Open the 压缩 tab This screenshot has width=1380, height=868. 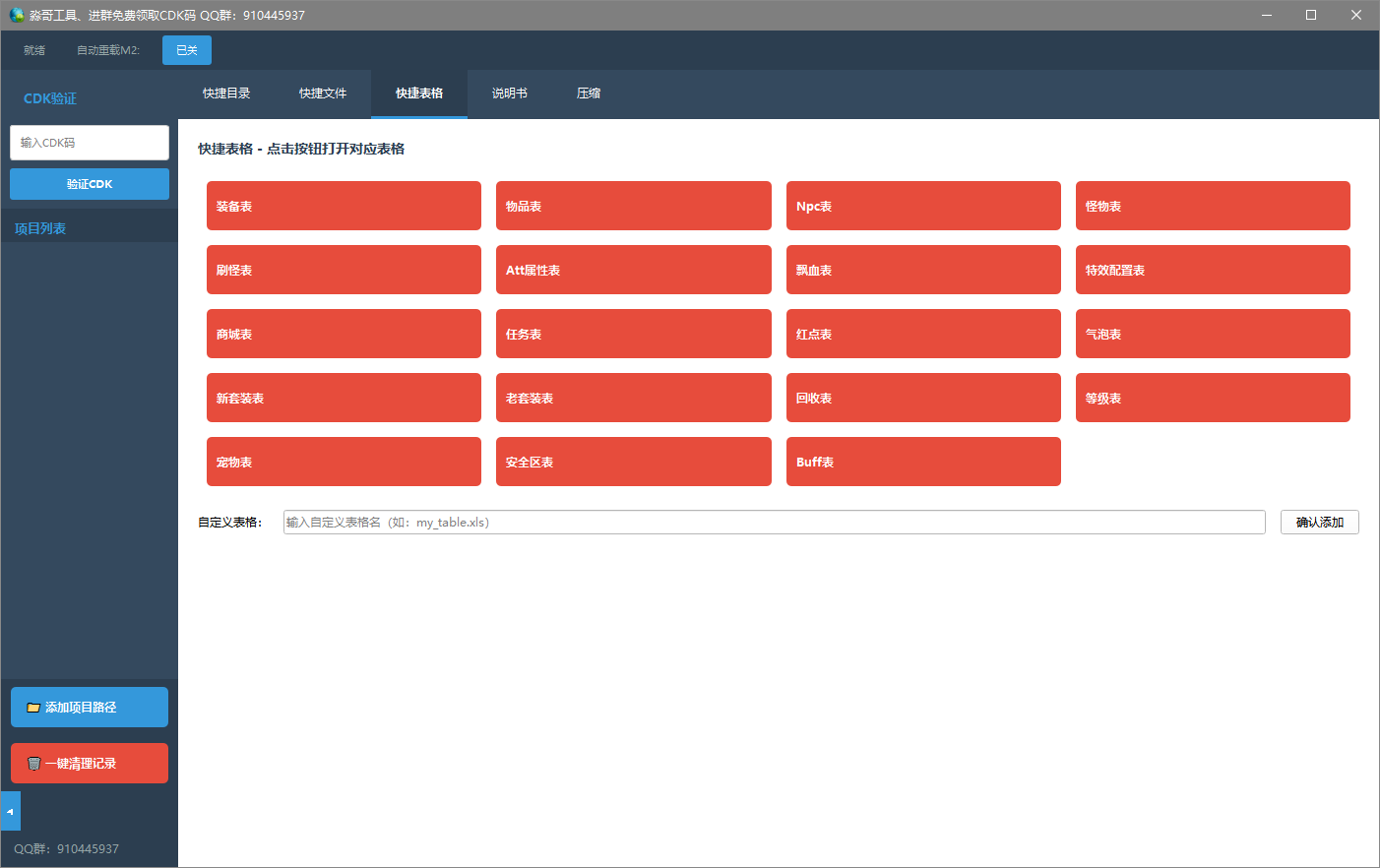588,93
